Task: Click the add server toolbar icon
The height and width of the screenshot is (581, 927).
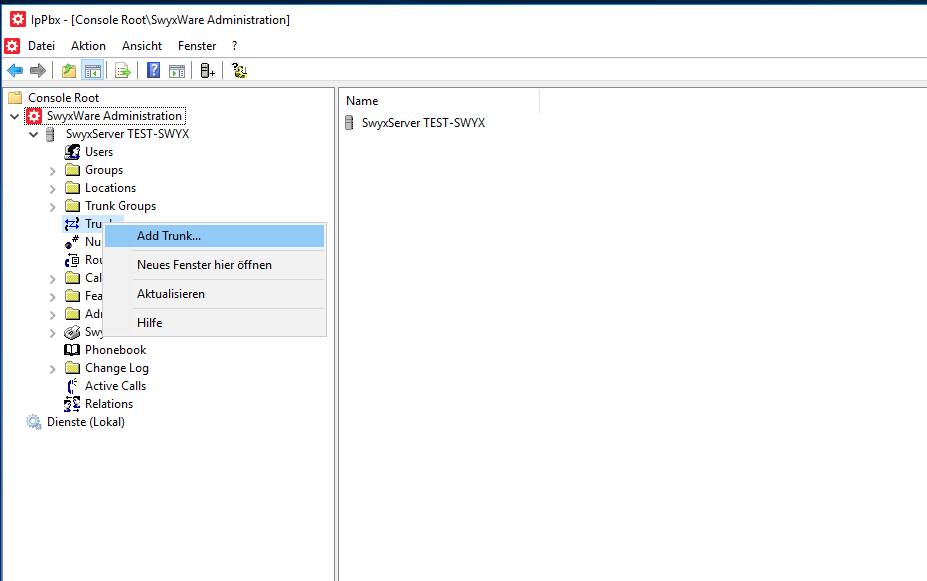Action: 207,71
